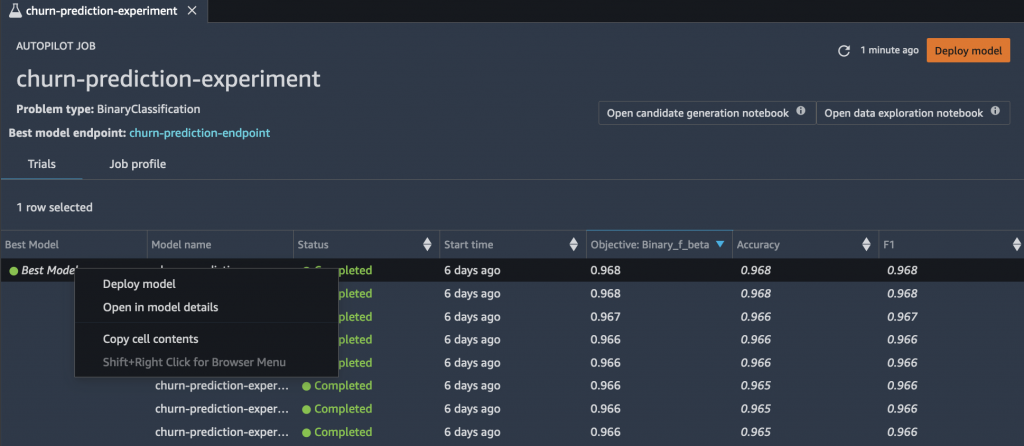This screenshot has width=1024, height=446.
Task: Select the F1 cell showing 0.967
Action: pos(903,317)
